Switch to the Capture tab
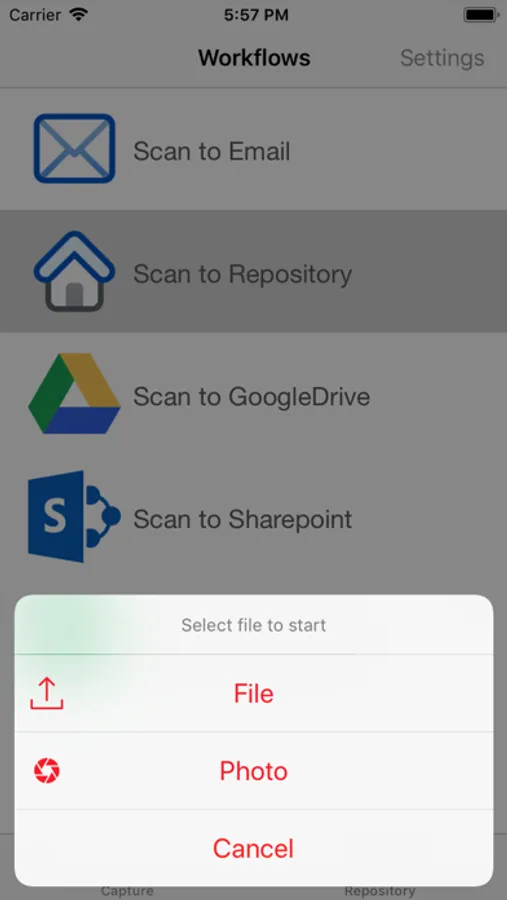Viewport: 507px width, 900px height. 127,891
